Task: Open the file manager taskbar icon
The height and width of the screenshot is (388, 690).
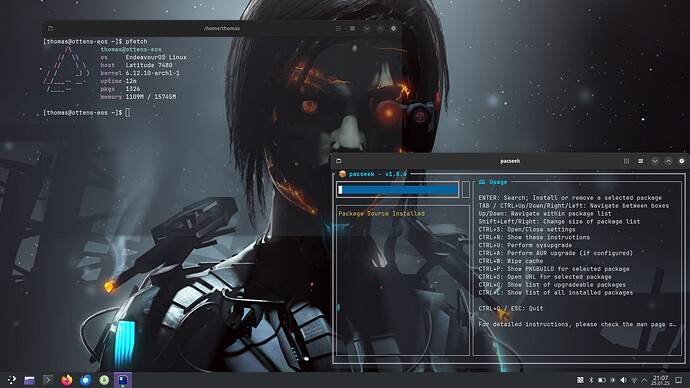Action: [x=29, y=380]
